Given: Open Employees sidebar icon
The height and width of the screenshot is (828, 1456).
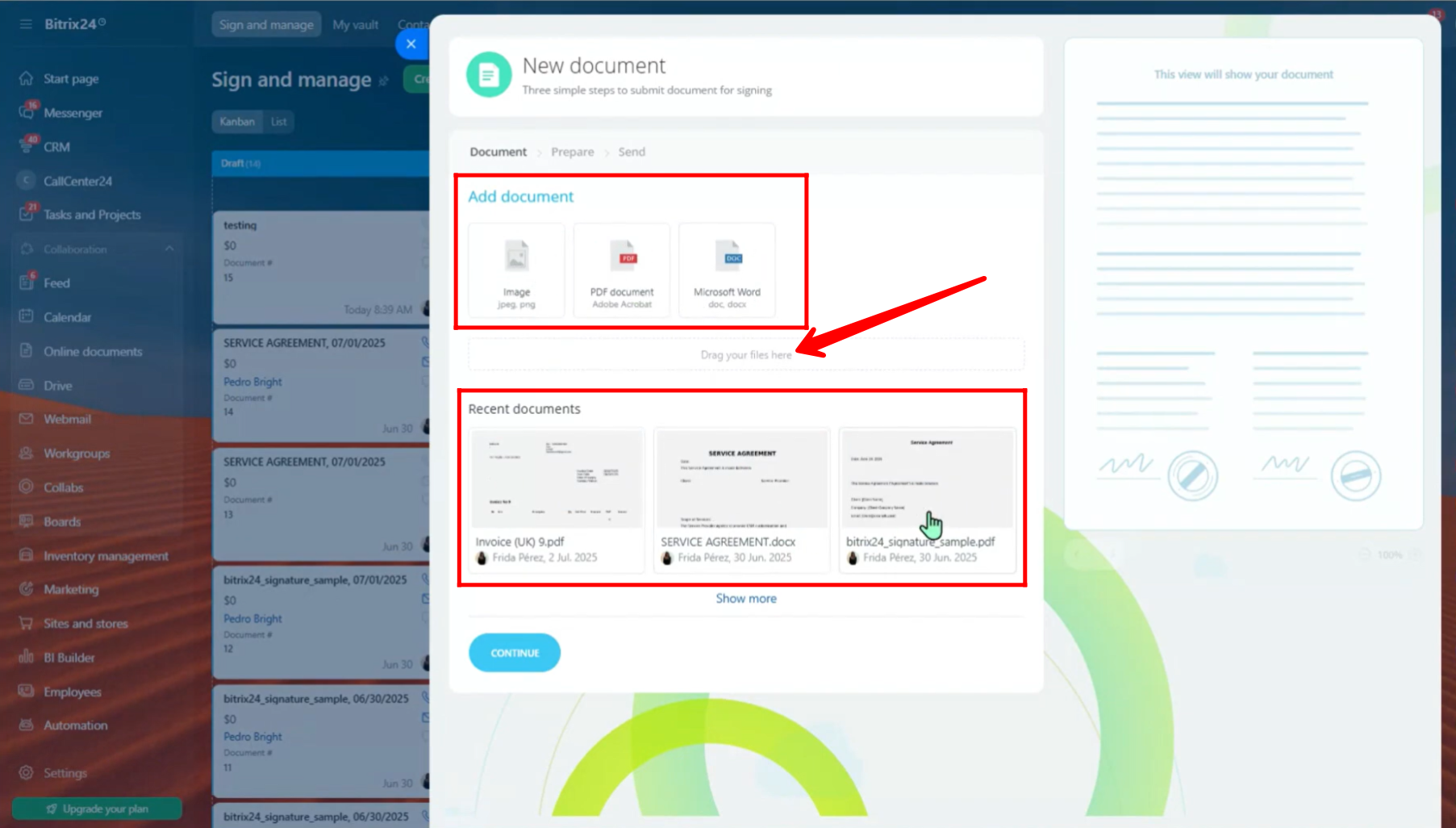Looking at the screenshot, I should [27, 692].
